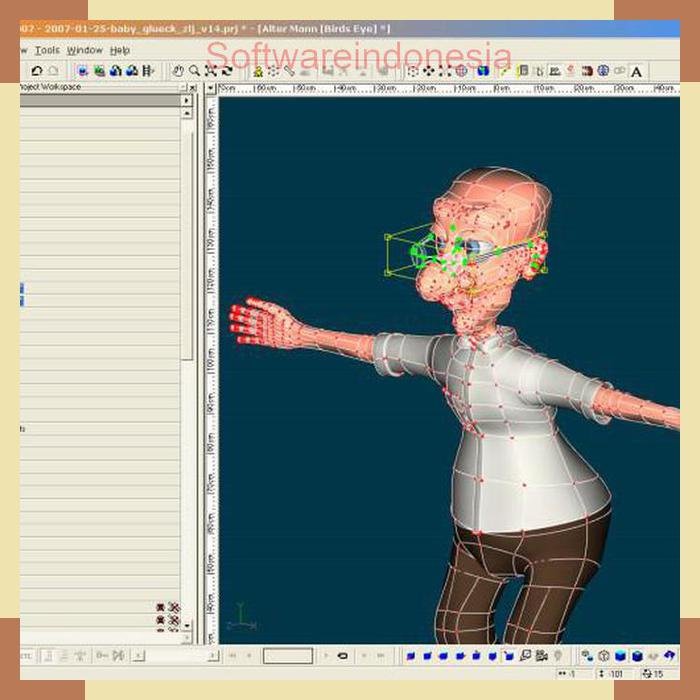This screenshot has height=700, width=700.
Task: Select the Move (hand) tool in toolbar
Action: click(178, 71)
